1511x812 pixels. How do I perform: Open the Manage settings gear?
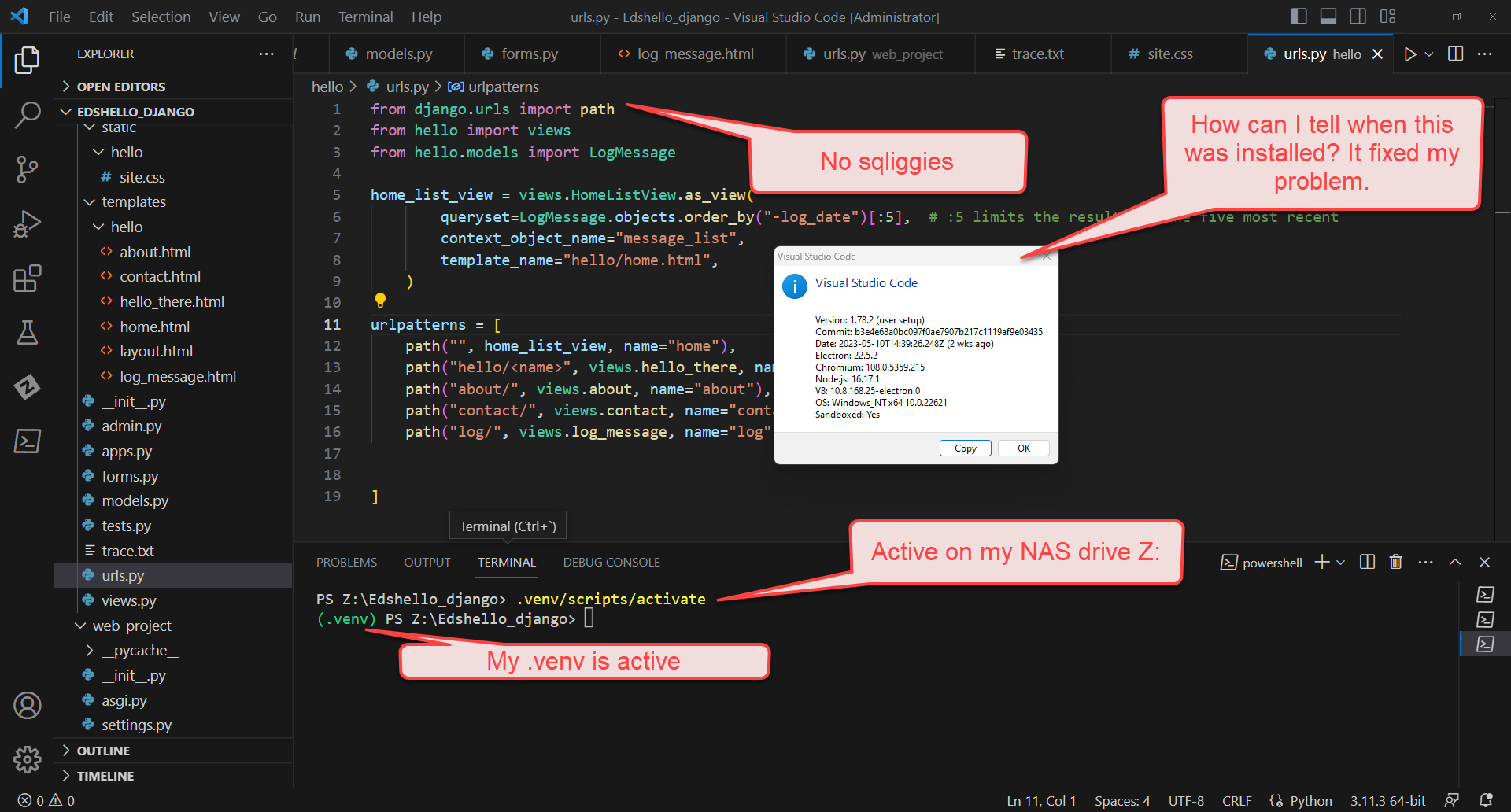click(28, 760)
